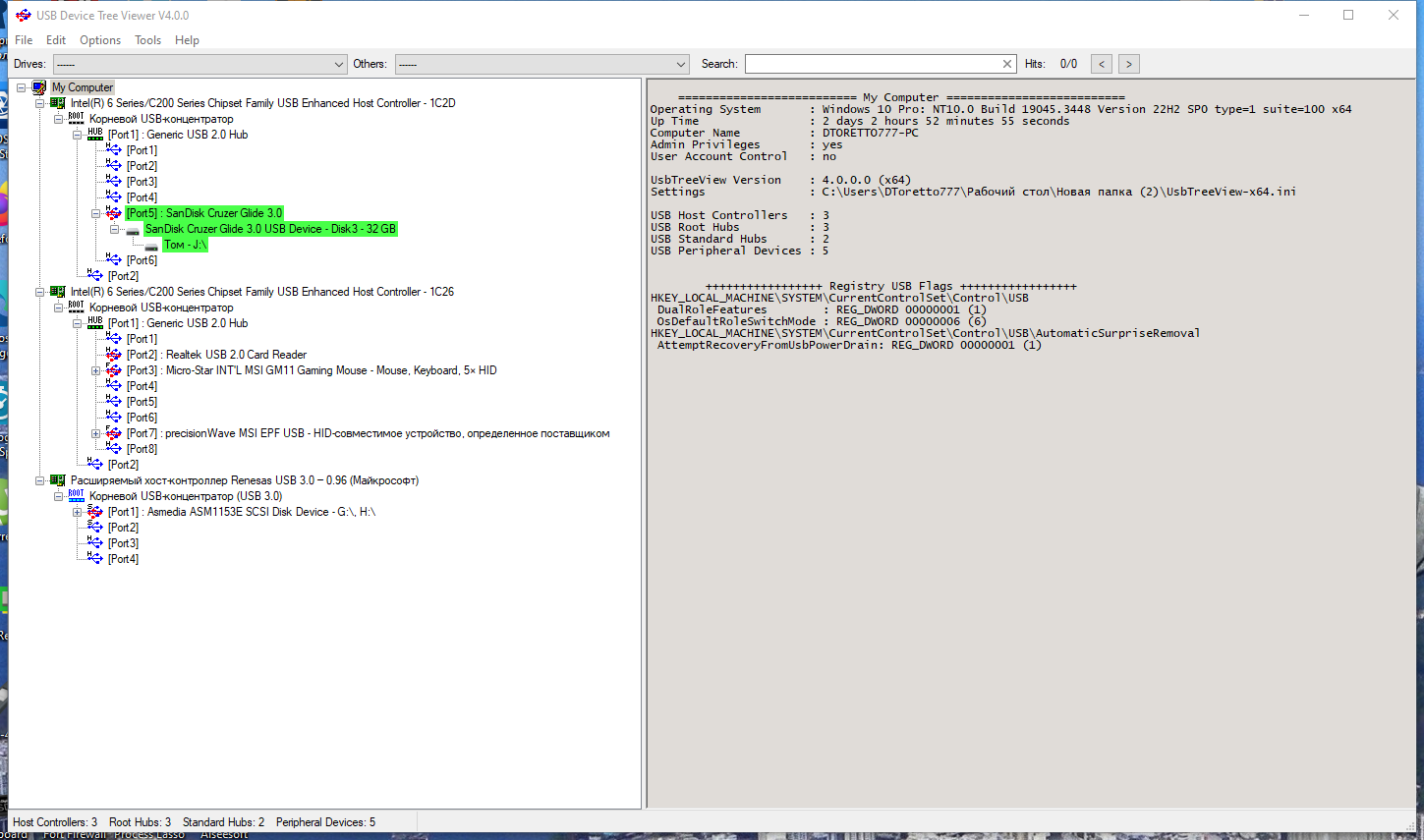
Task: Collapse the root hub node under 1C26 controller
Action: tap(59, 308)
